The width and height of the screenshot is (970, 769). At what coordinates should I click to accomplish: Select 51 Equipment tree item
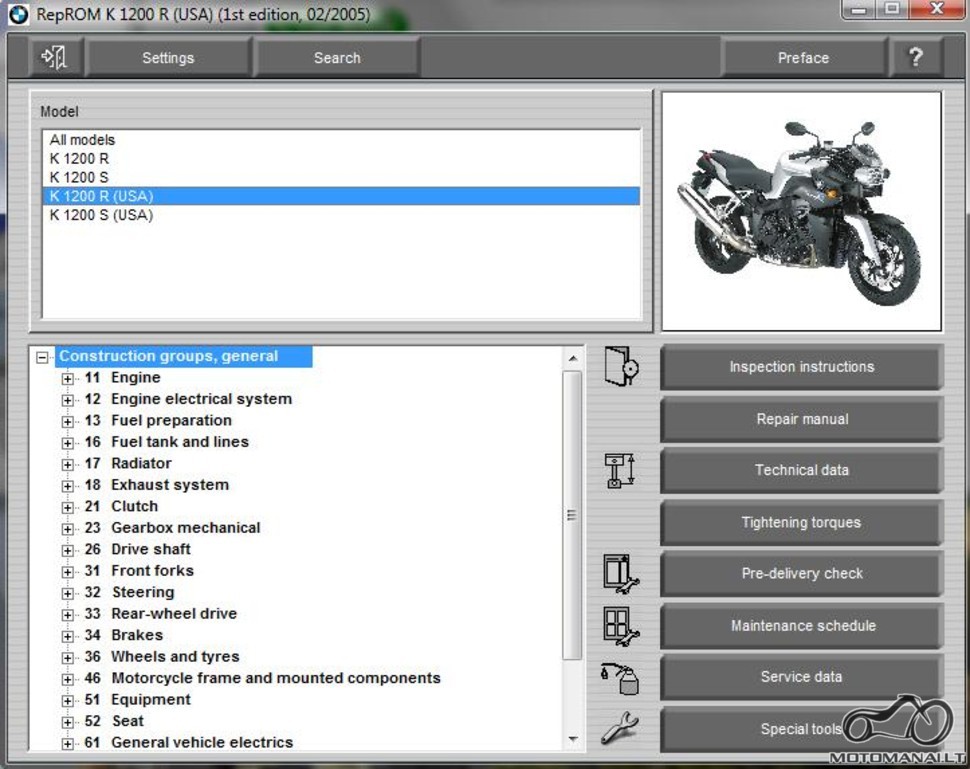click(138, 700)
